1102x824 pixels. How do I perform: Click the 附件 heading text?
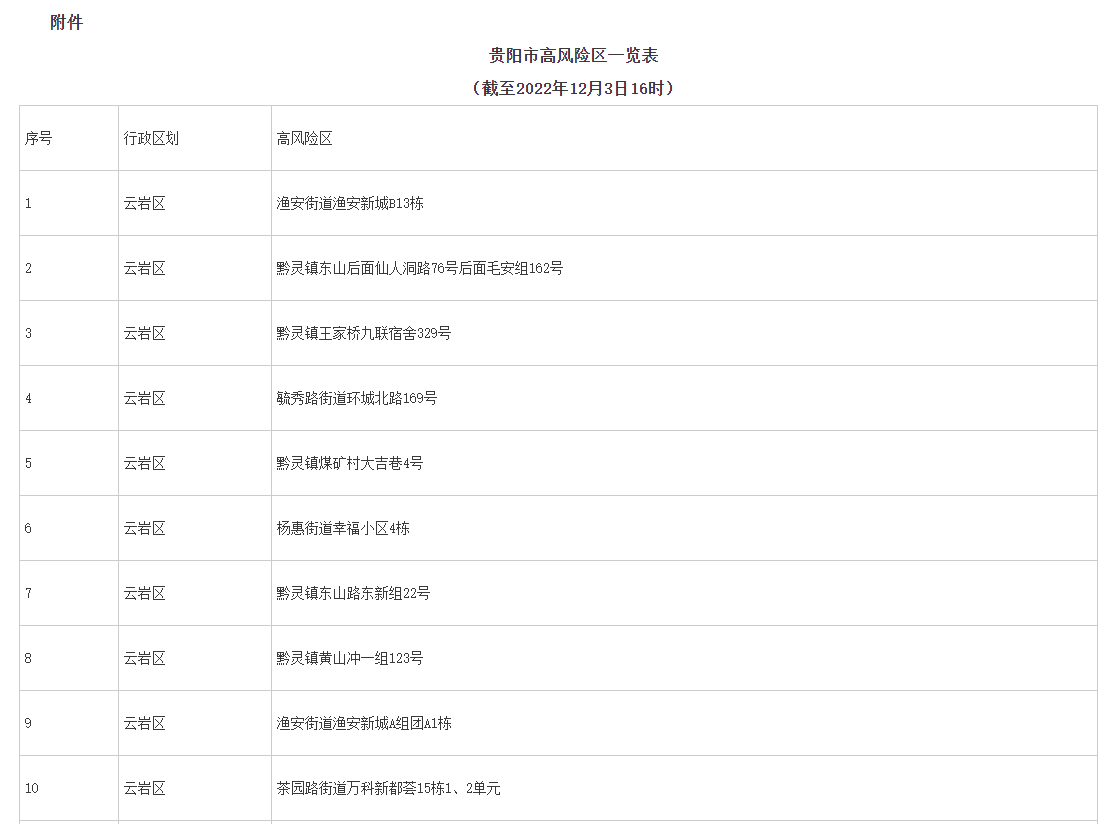(66, 23)
